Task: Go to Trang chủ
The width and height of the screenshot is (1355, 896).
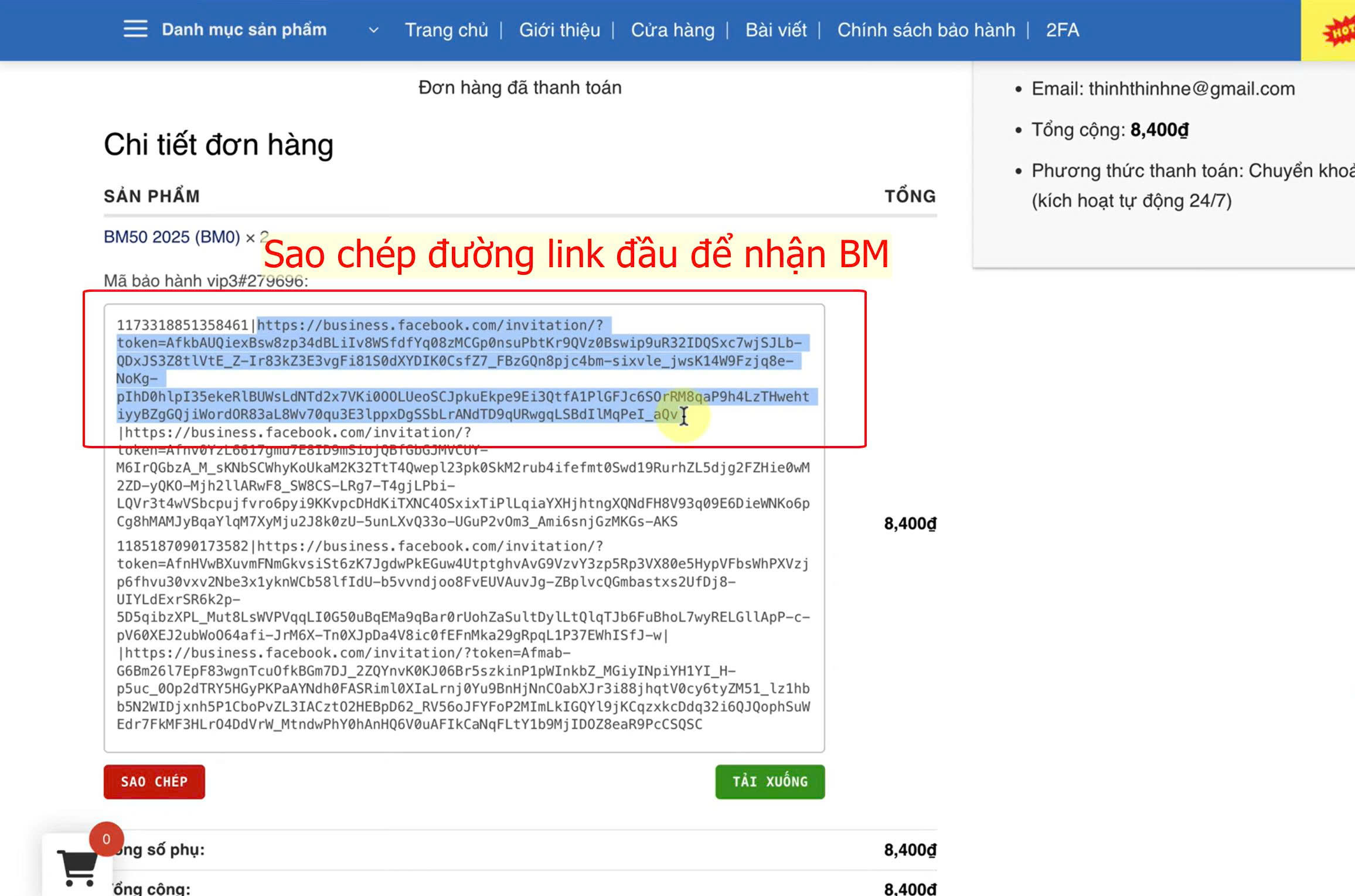Action: (x=446, y=30)
